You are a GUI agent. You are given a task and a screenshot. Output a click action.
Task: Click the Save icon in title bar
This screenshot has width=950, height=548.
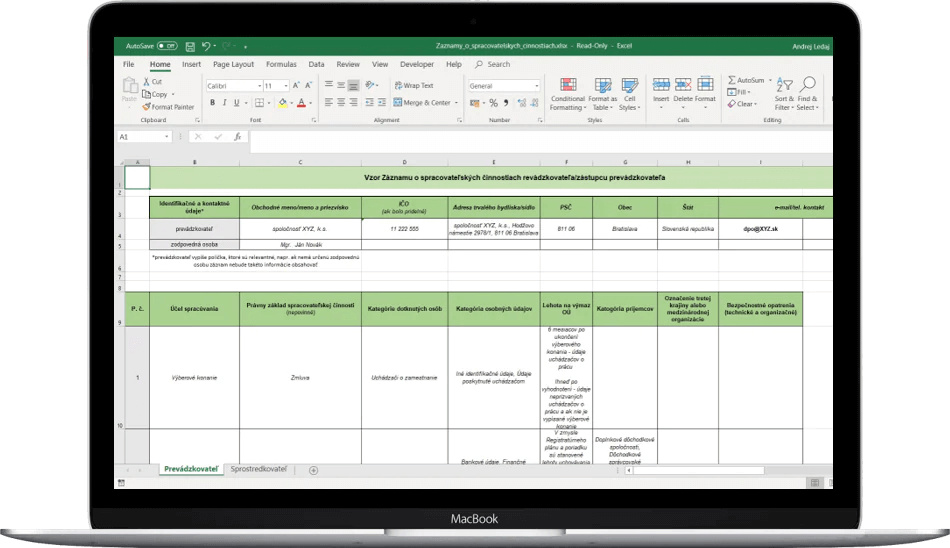188,46
